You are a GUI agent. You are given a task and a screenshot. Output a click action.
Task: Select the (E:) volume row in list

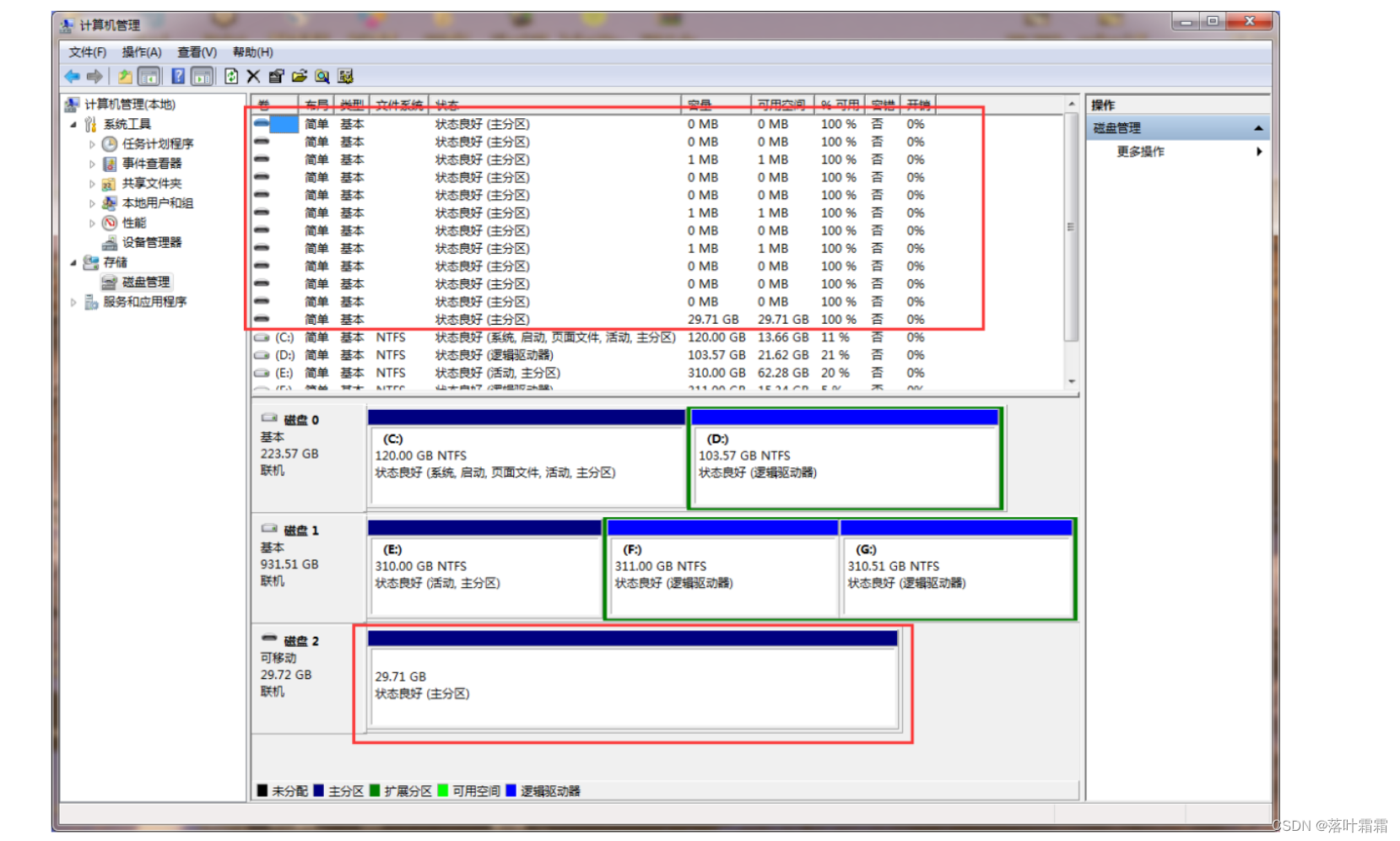(591, 373)
